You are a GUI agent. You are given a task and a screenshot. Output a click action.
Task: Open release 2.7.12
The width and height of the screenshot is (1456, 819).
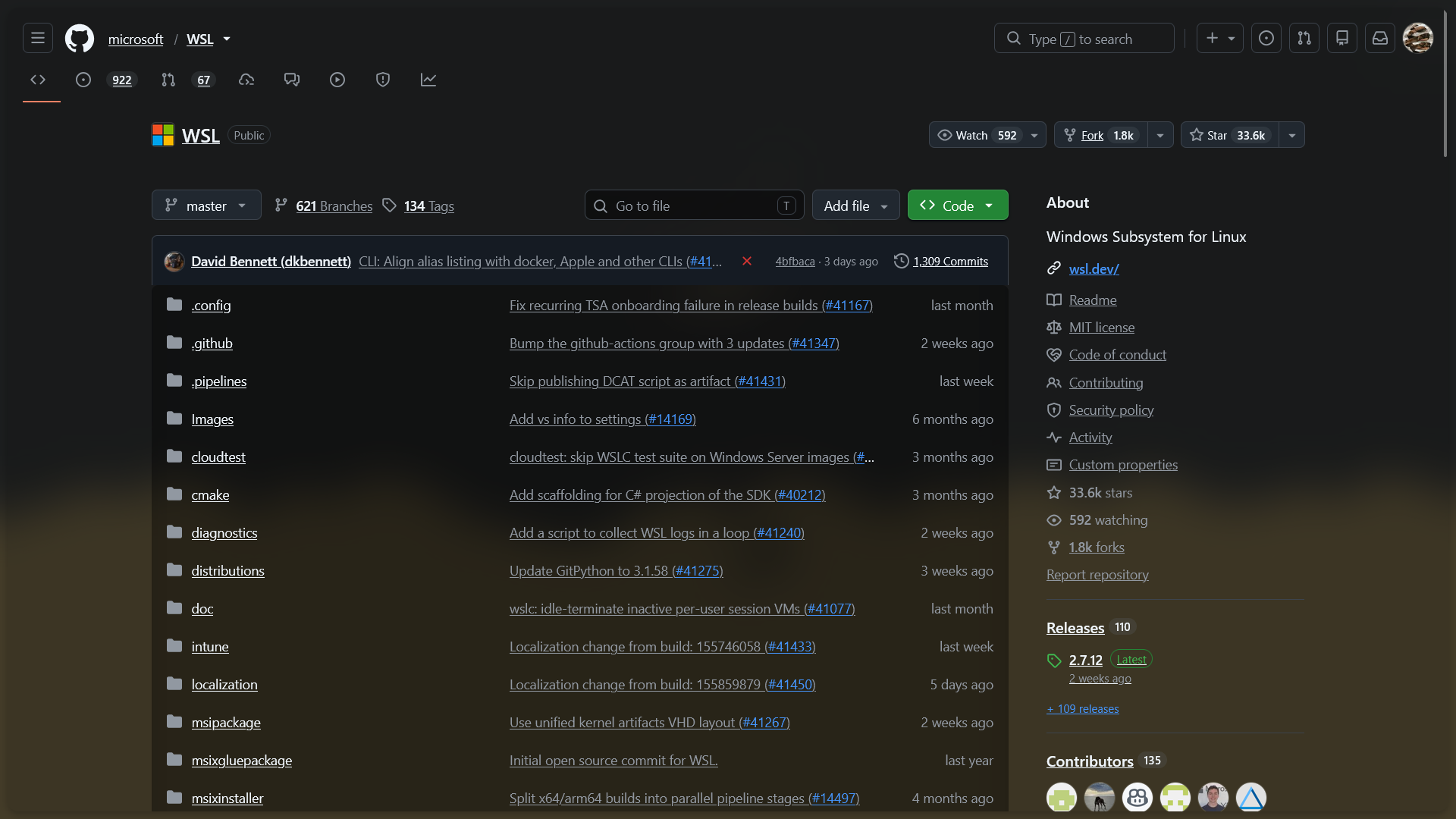point(1085,660)
